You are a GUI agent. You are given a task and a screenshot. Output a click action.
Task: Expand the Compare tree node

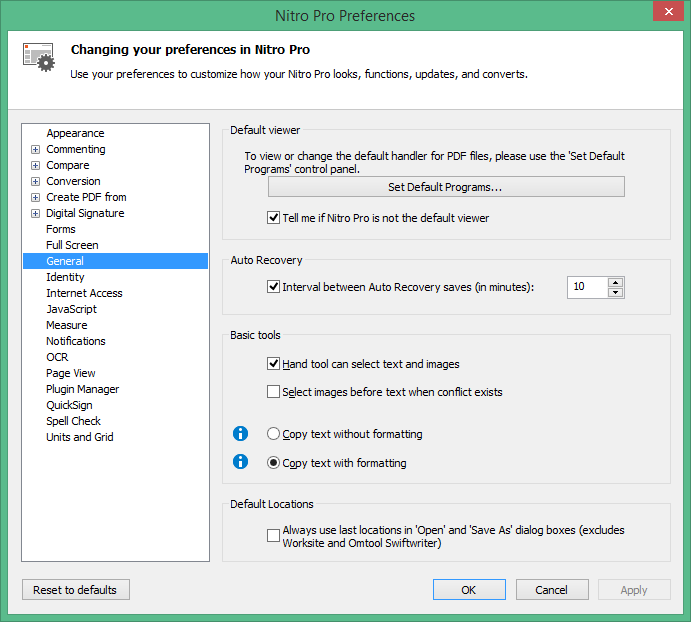tap(35, 165)
